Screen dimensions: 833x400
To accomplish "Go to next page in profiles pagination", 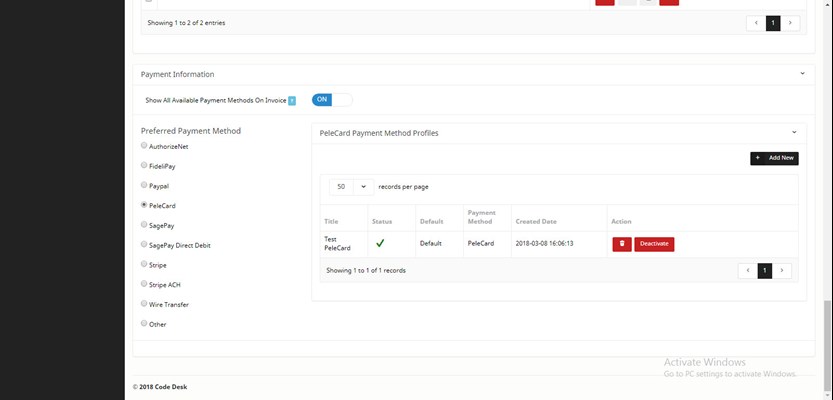I will pos(782,271).
